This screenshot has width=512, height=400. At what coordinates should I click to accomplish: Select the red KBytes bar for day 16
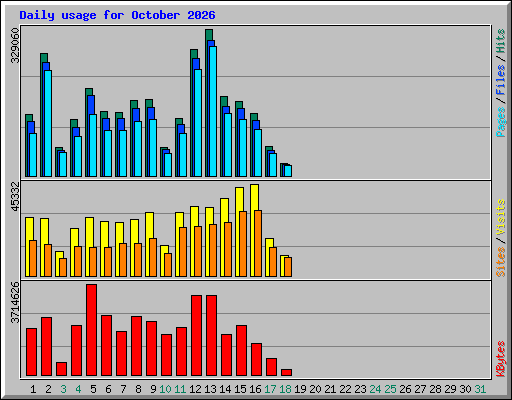257,359
